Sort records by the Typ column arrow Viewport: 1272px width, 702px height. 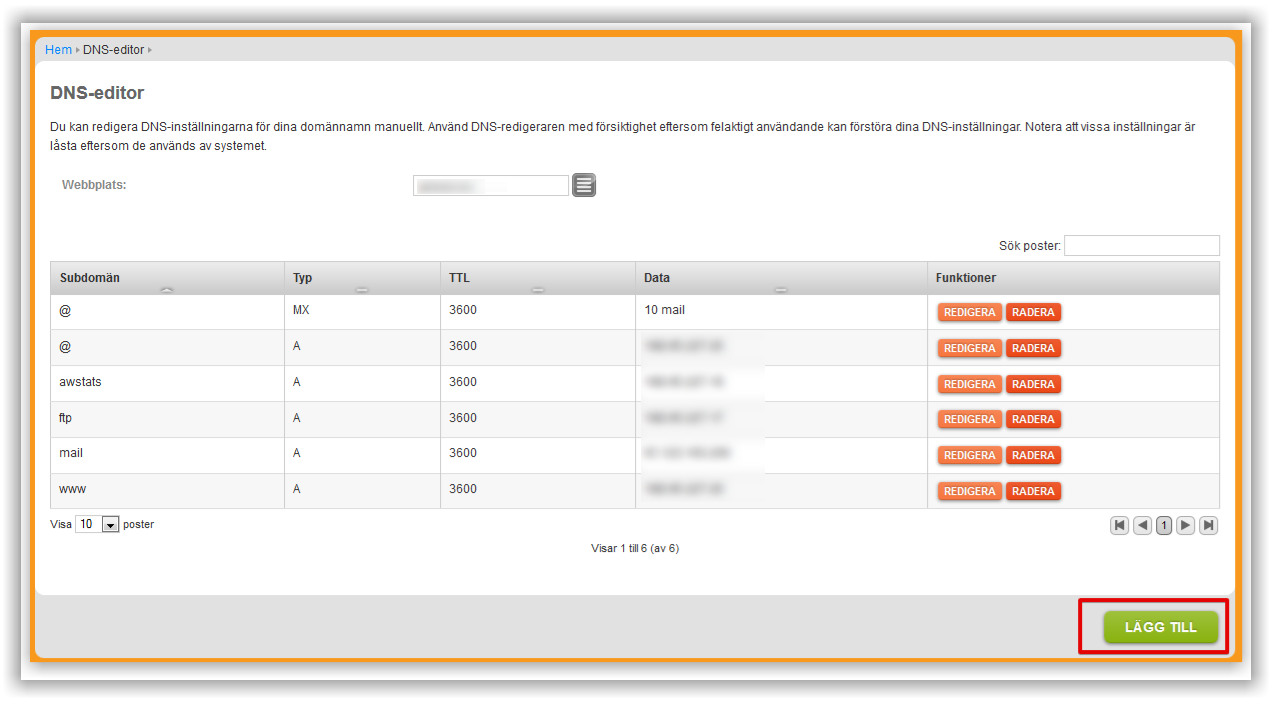(x=363, y=288)
